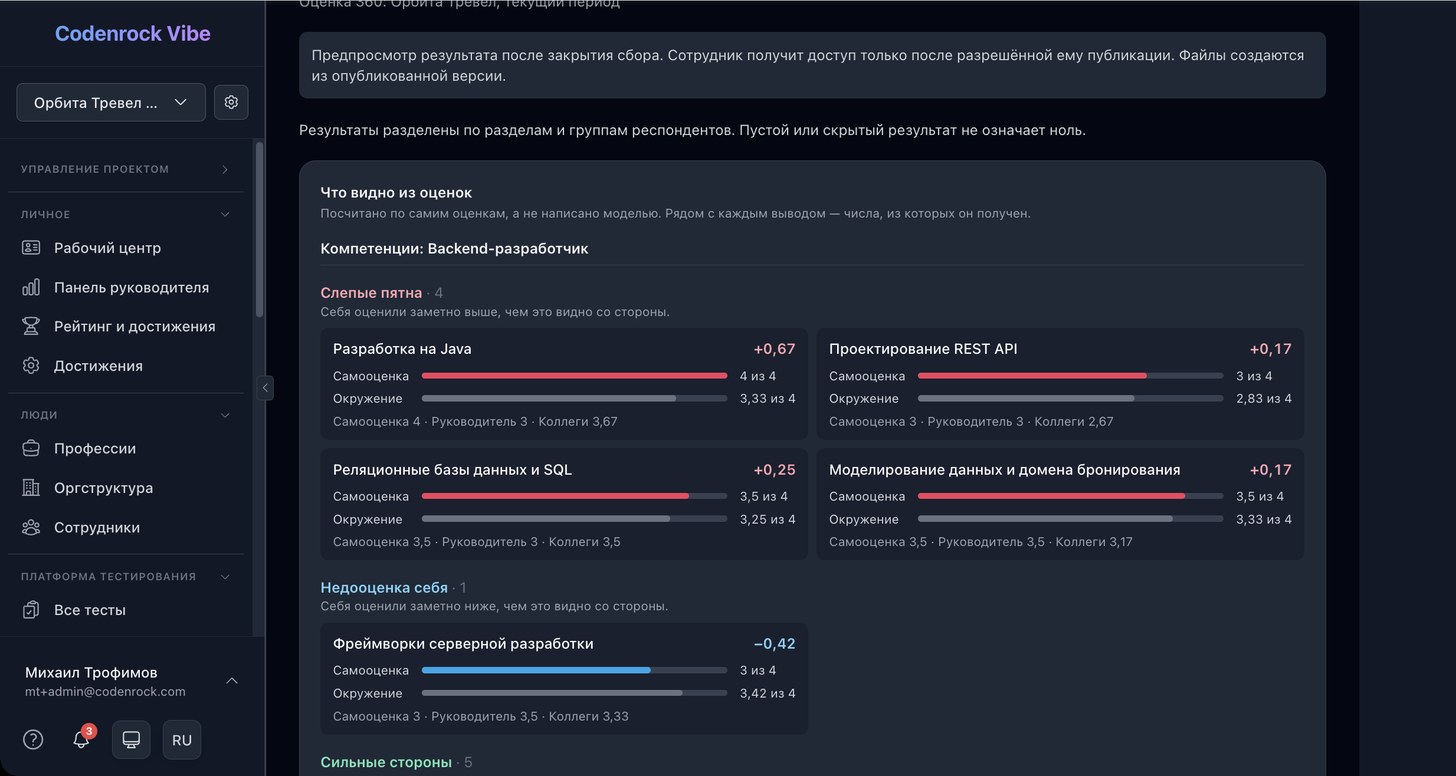Screen dimensions: 1456x776
Task: Collapse the Платформа тестирования section
Action: click(x=126, y=576)
